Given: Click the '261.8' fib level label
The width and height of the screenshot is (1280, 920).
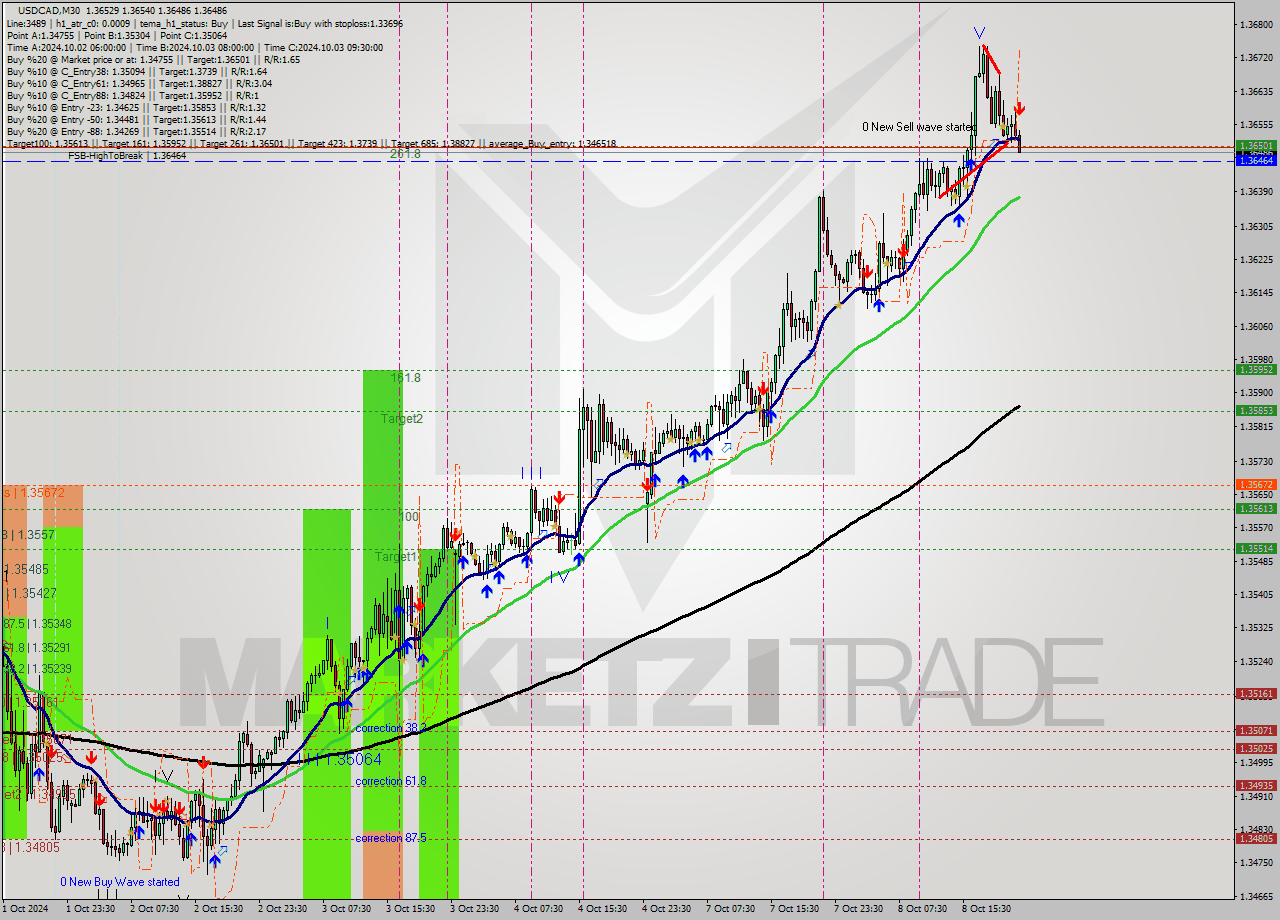Looking at the screenshot, I should click(404, 154).
